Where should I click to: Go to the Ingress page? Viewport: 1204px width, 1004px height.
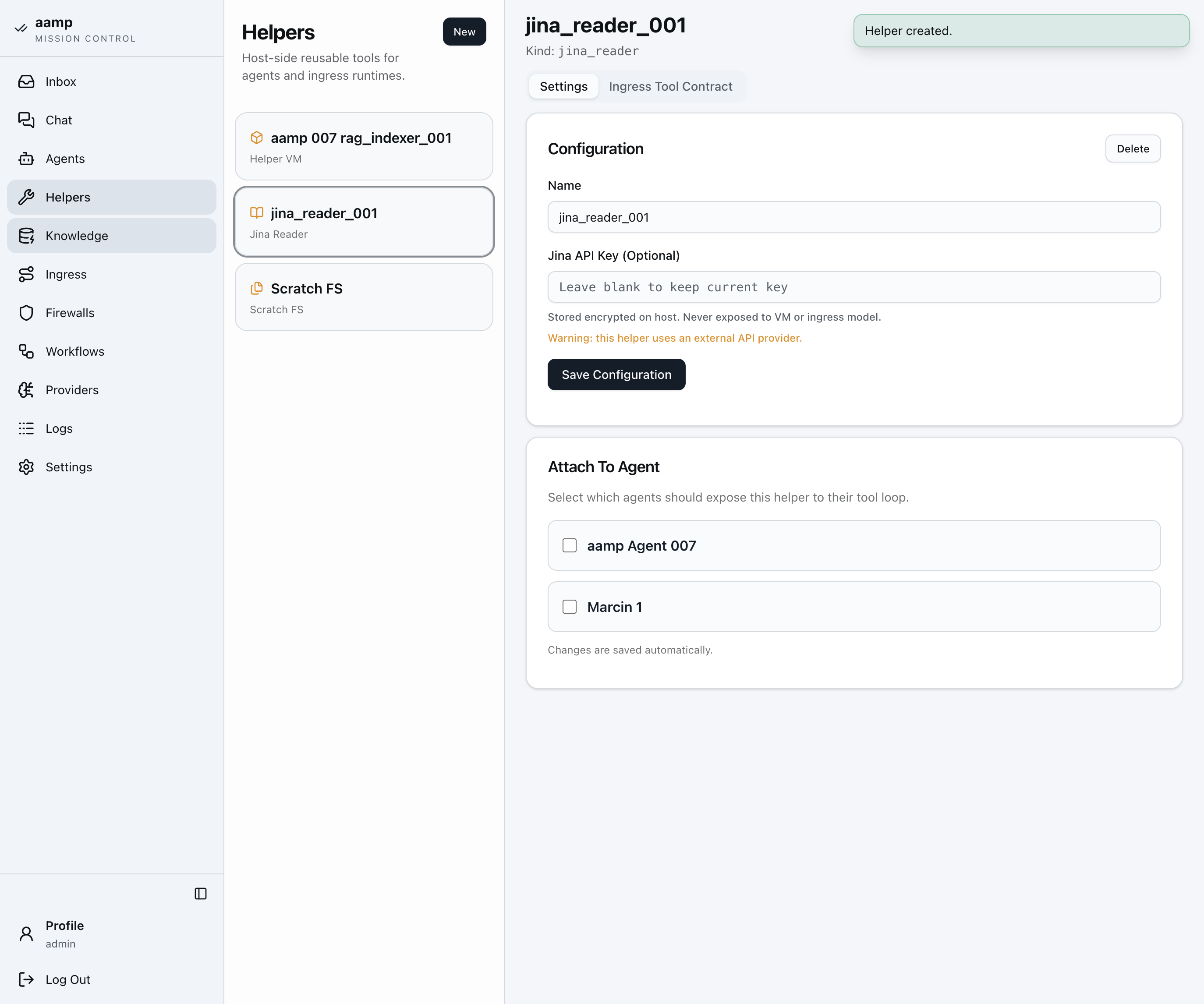112,274
